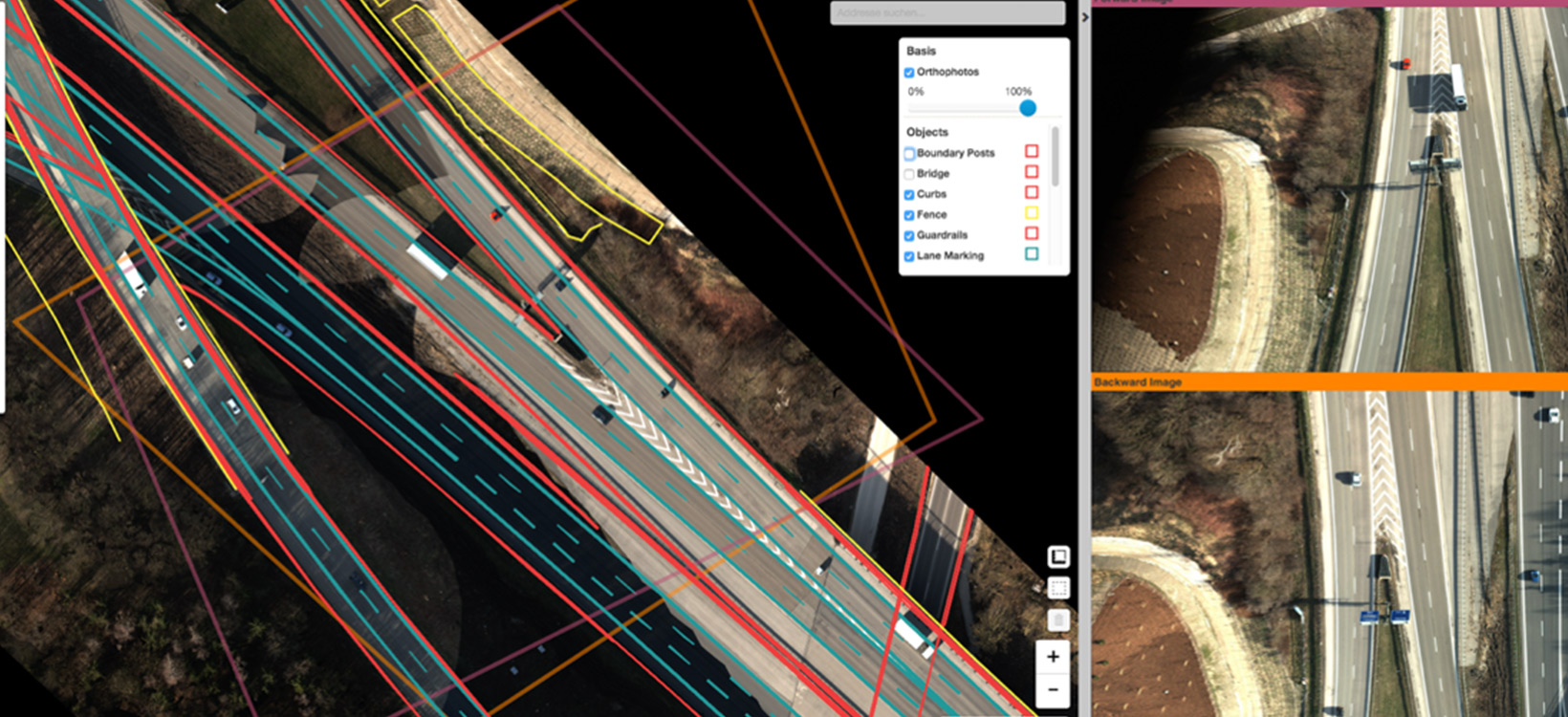Click the yellow Fence color swatch
Screen dimensions: 1568x717
click(1032, 213)
